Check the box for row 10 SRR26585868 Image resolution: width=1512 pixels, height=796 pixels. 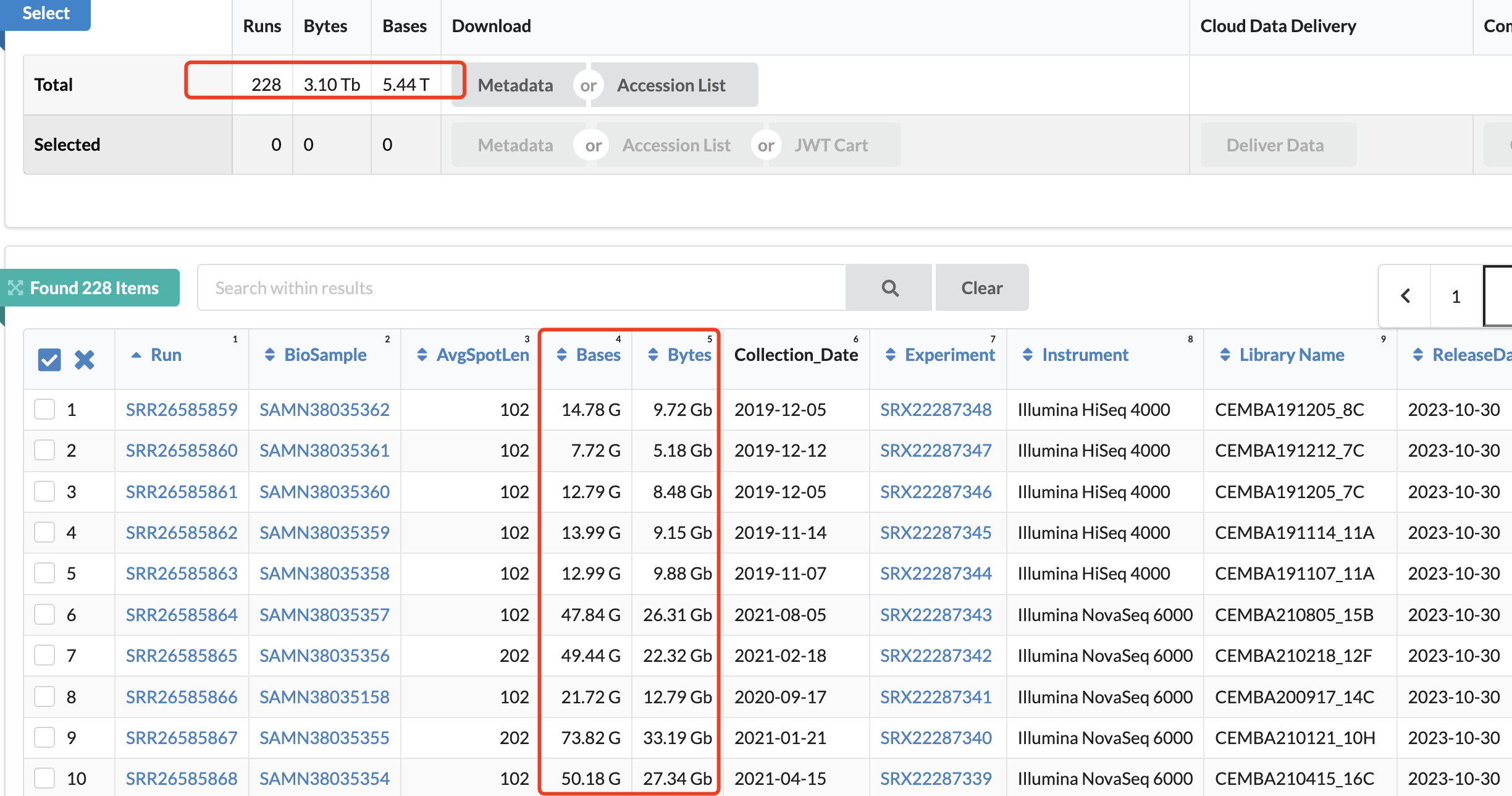click(x=44, y=778)
